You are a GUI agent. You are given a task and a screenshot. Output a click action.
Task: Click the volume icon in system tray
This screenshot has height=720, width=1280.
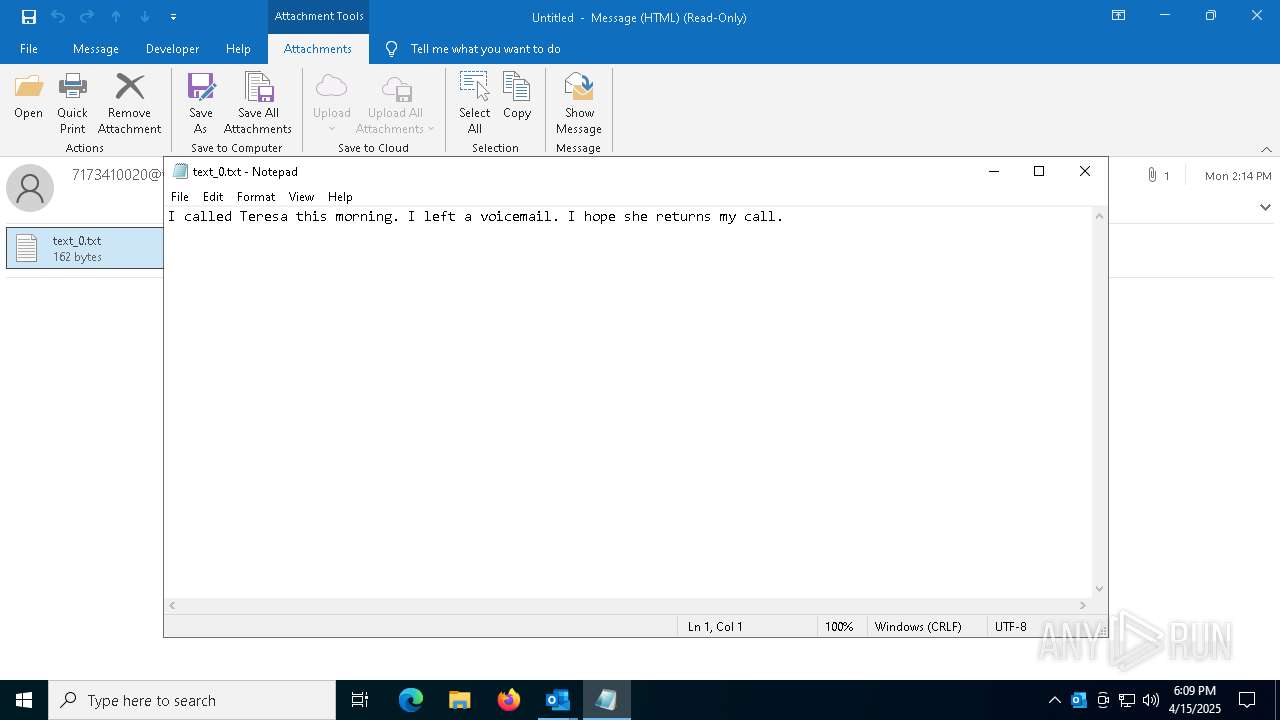(1151, 700)
